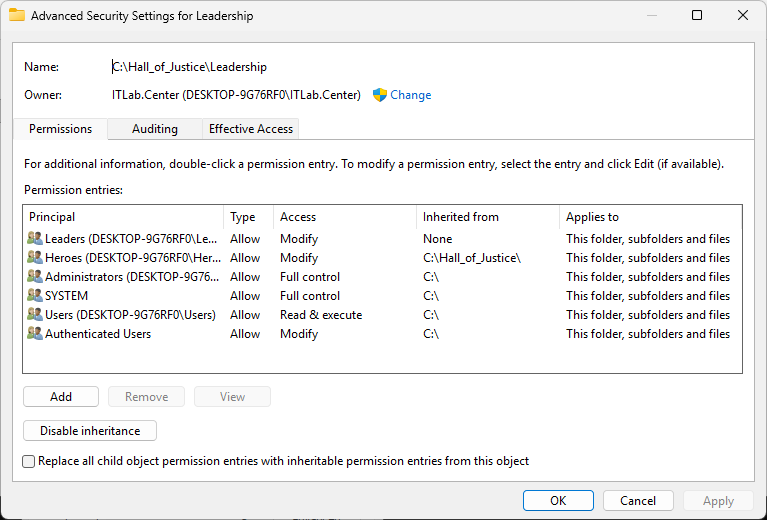This screenshot has width=767, height=520.
Task: Click the Administrators group principal icon
Action: (35, 277)
